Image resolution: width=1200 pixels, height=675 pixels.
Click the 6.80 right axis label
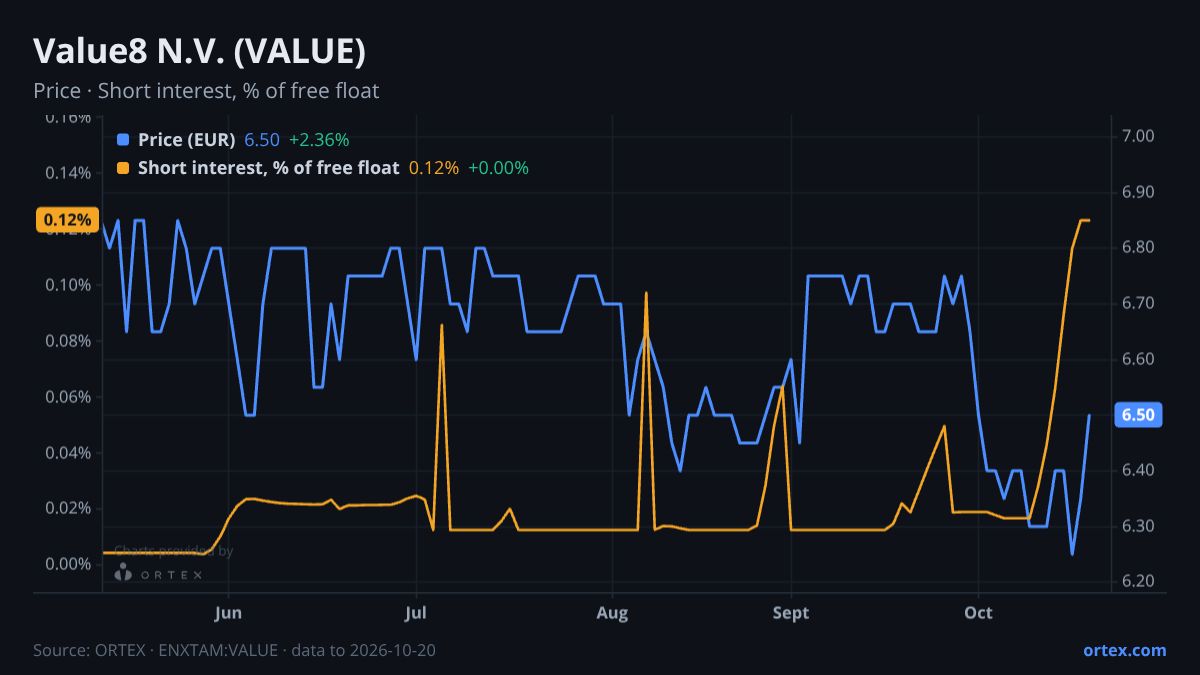(1140, 248)
